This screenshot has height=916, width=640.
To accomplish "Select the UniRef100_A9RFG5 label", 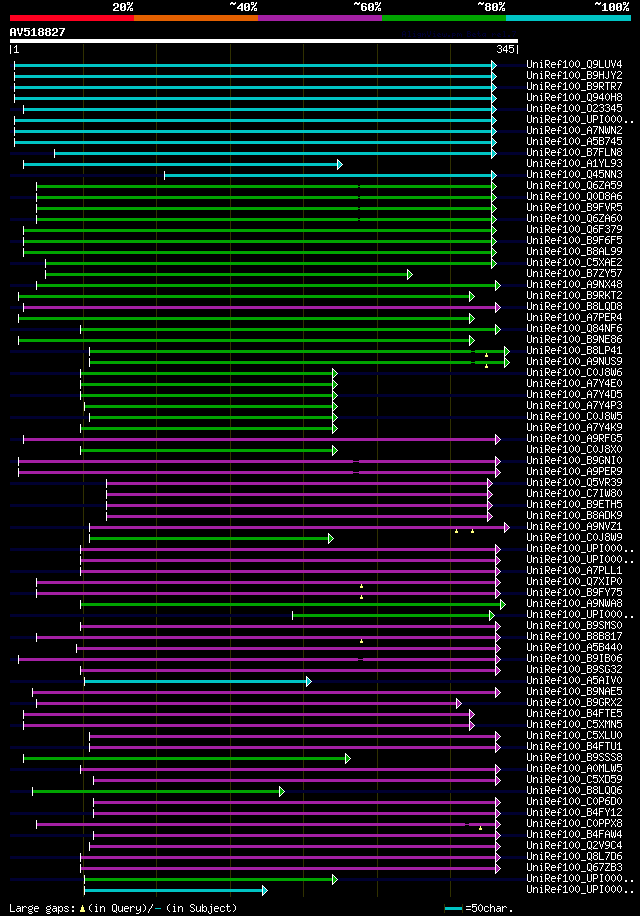I will click(x=574, y=438).
